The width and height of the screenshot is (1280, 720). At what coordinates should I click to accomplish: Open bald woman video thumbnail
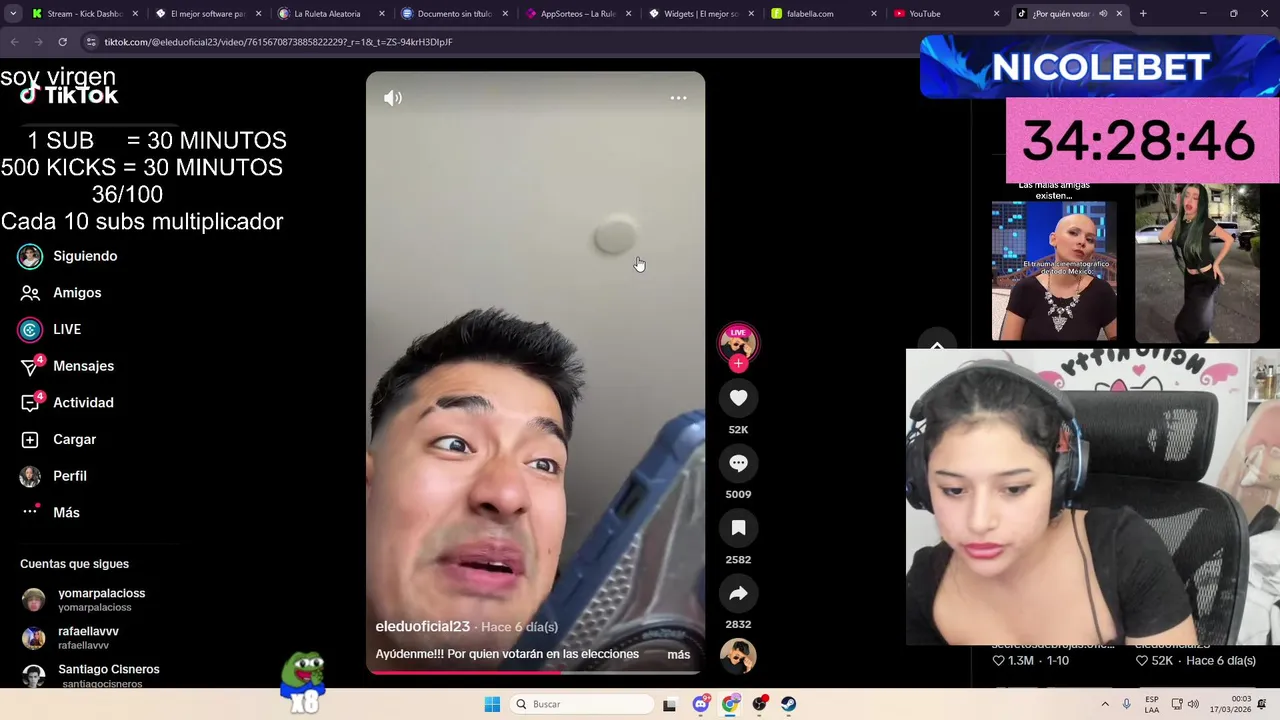coord(1054,271)
